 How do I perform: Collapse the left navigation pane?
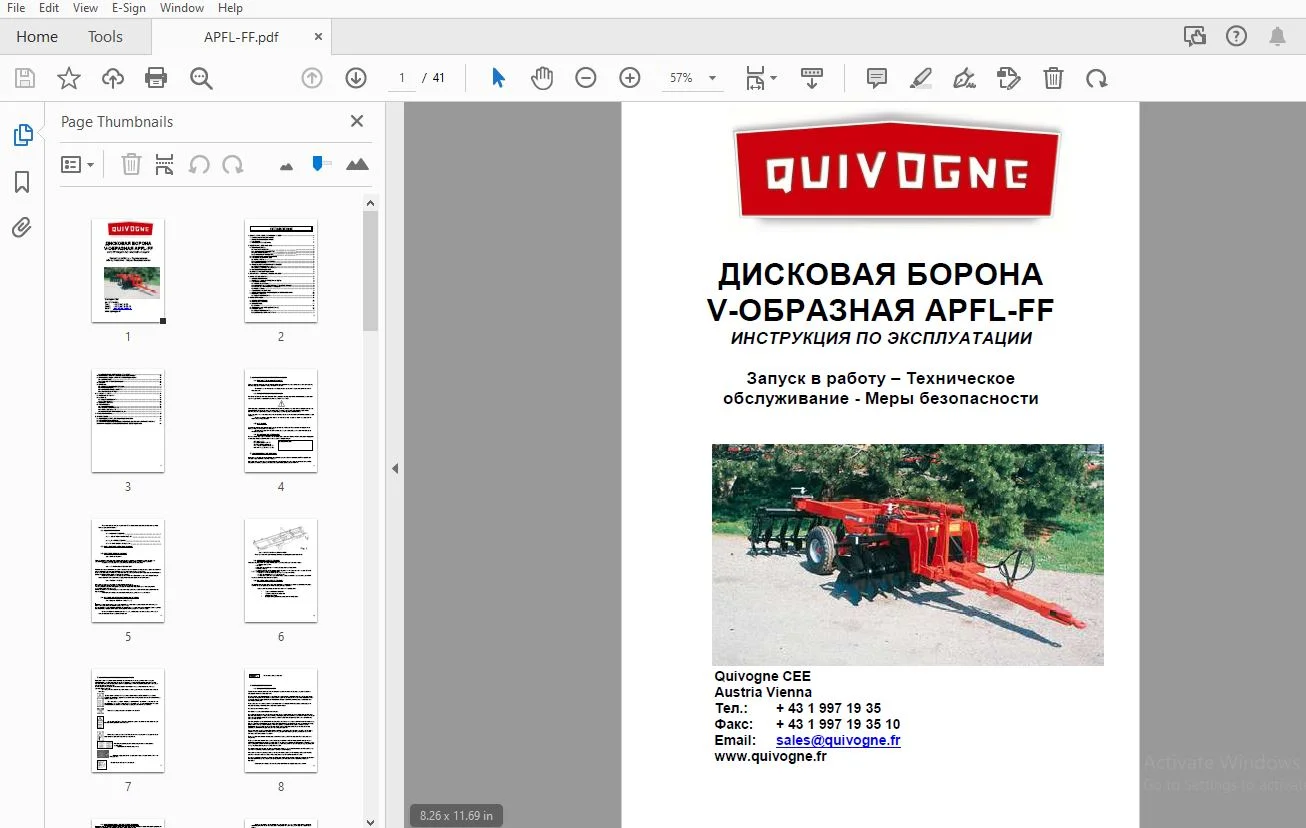click(395, 468)
